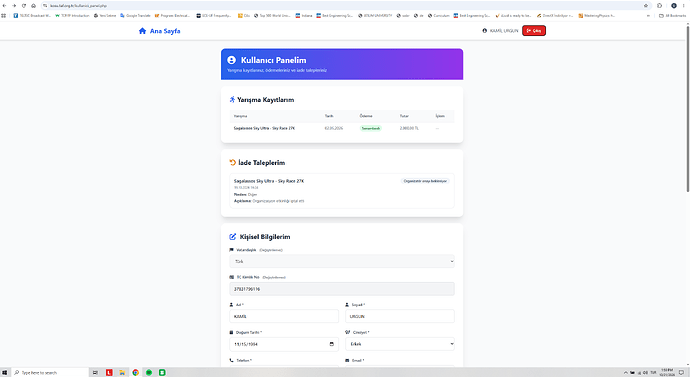Click the 2.000,00 TL amount cell
The width and height of the screenshot is (690, 377).
point(409,128)
